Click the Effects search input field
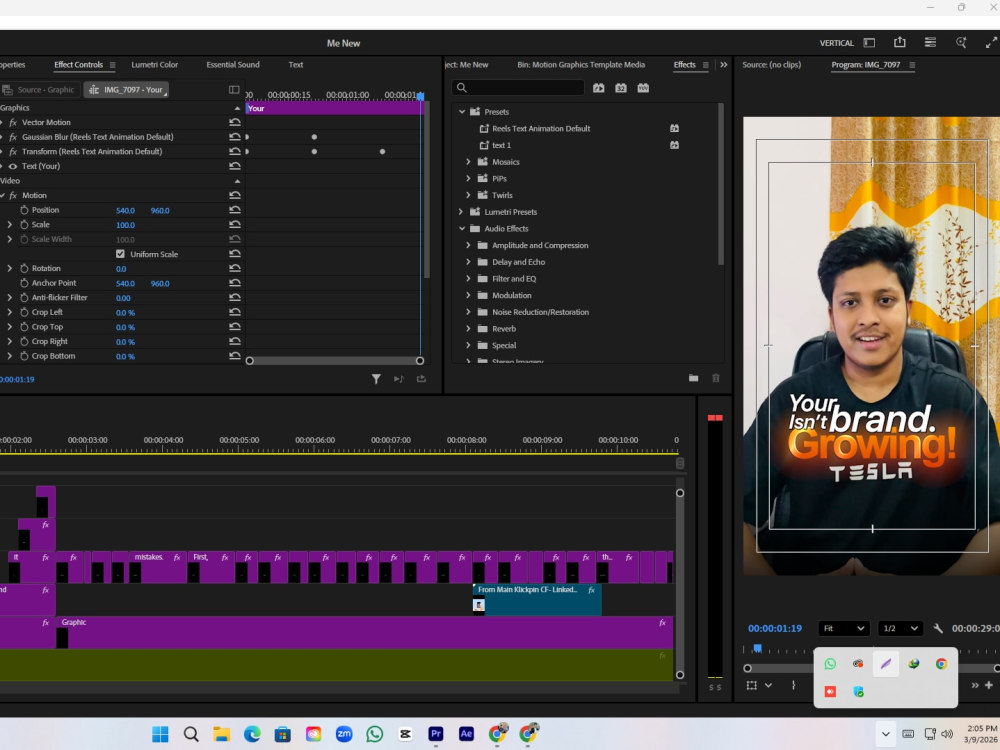 (518, 88)
